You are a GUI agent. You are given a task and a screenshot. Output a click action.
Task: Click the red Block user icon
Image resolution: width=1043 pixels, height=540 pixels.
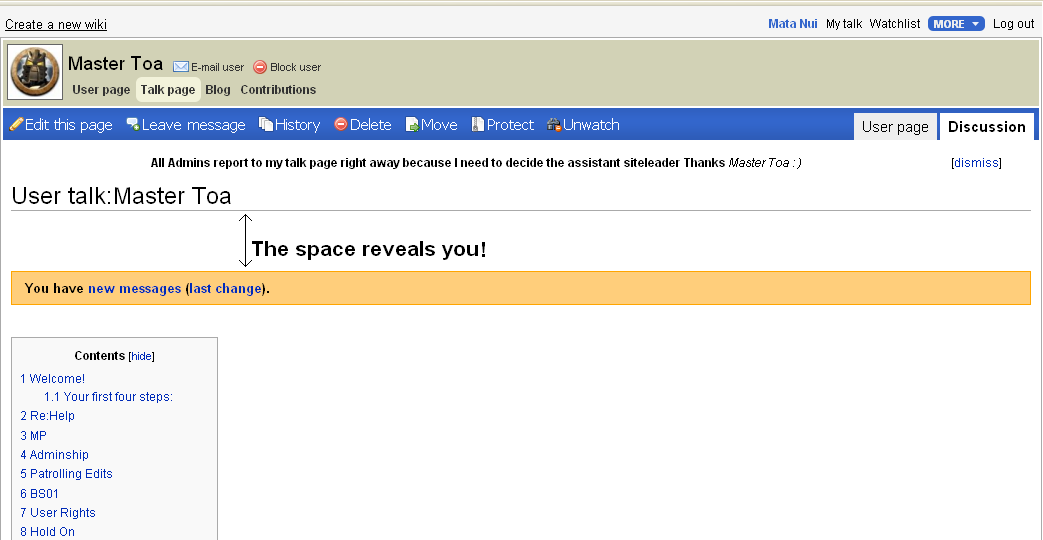point(260,67)
